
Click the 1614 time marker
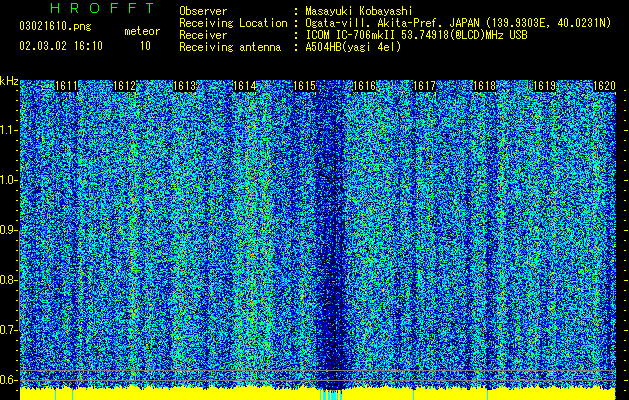245,86
